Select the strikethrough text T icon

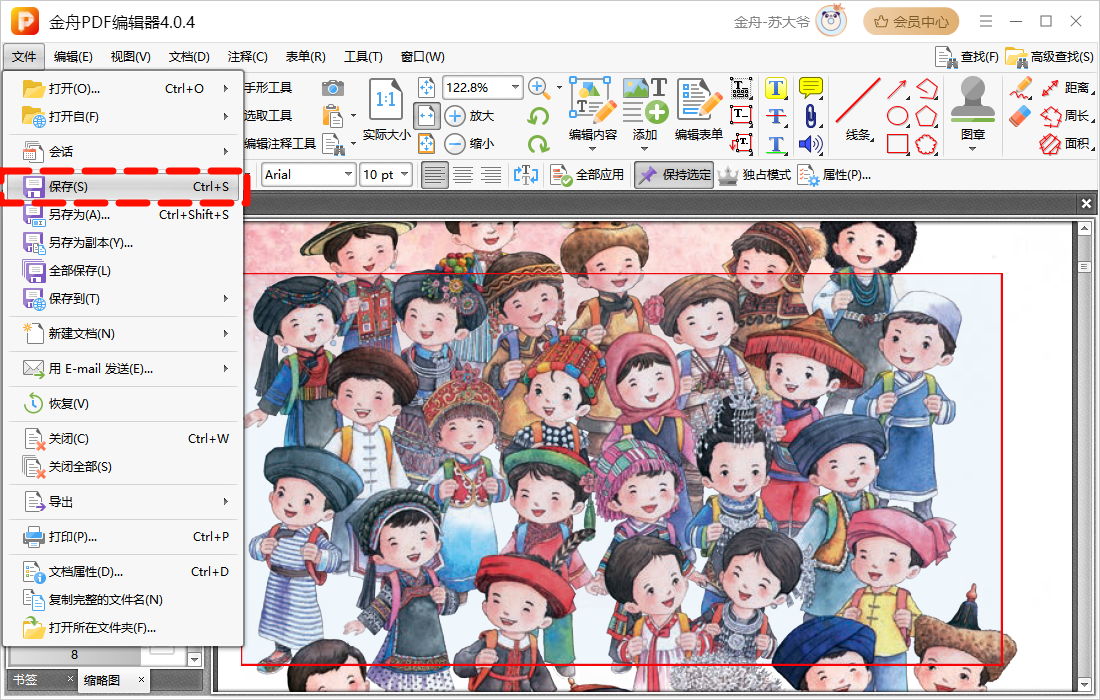tap(775, 116)
